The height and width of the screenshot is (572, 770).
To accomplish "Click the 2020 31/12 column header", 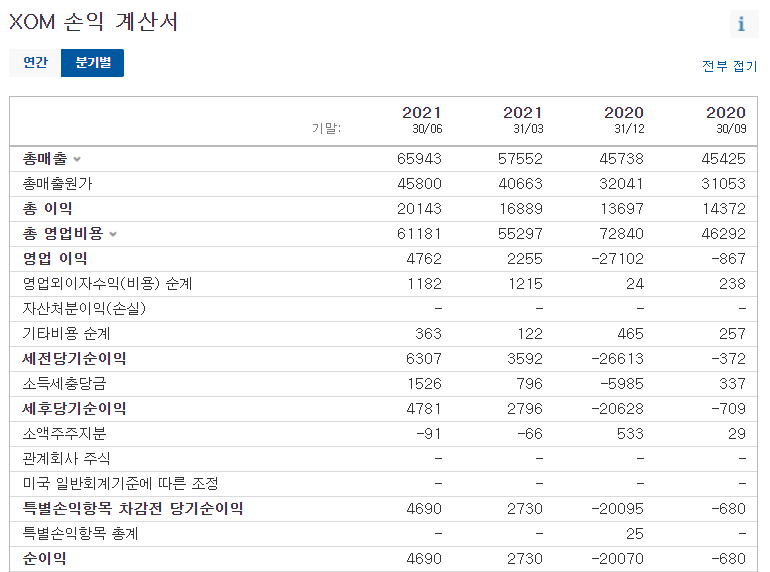I will coord(624,120).
